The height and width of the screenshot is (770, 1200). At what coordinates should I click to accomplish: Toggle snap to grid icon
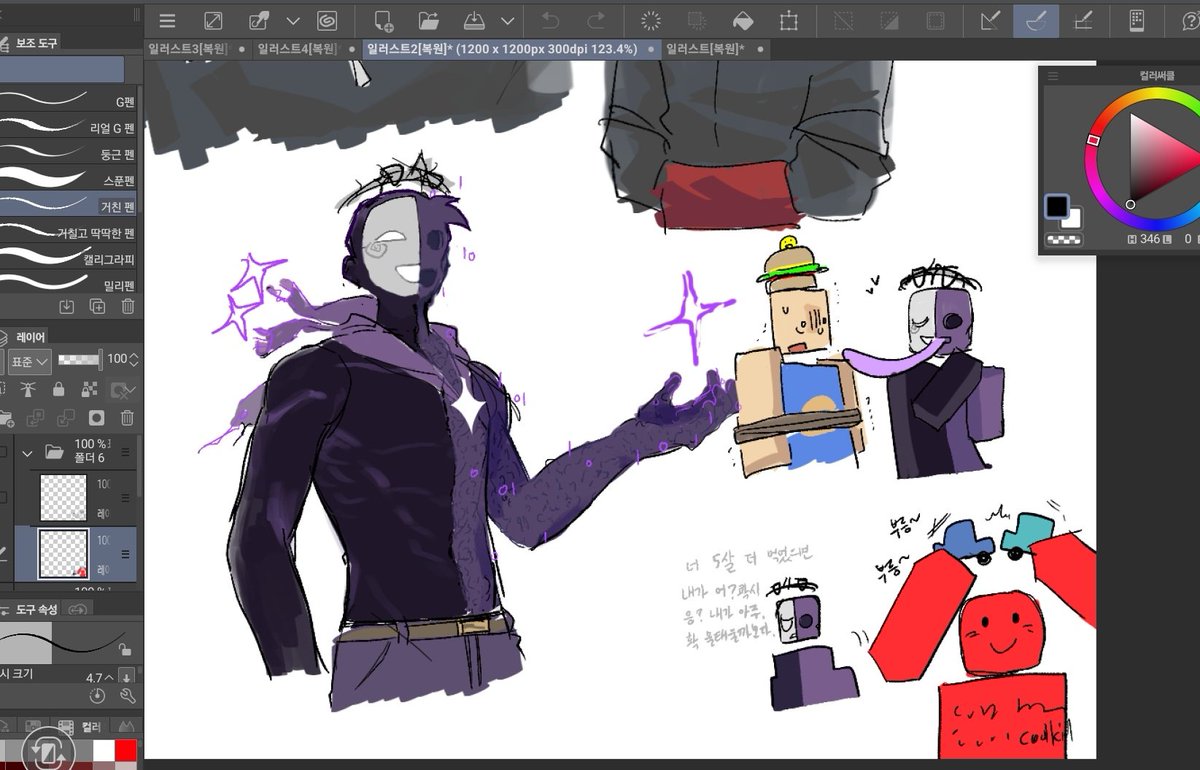[x=1082, y=20]
